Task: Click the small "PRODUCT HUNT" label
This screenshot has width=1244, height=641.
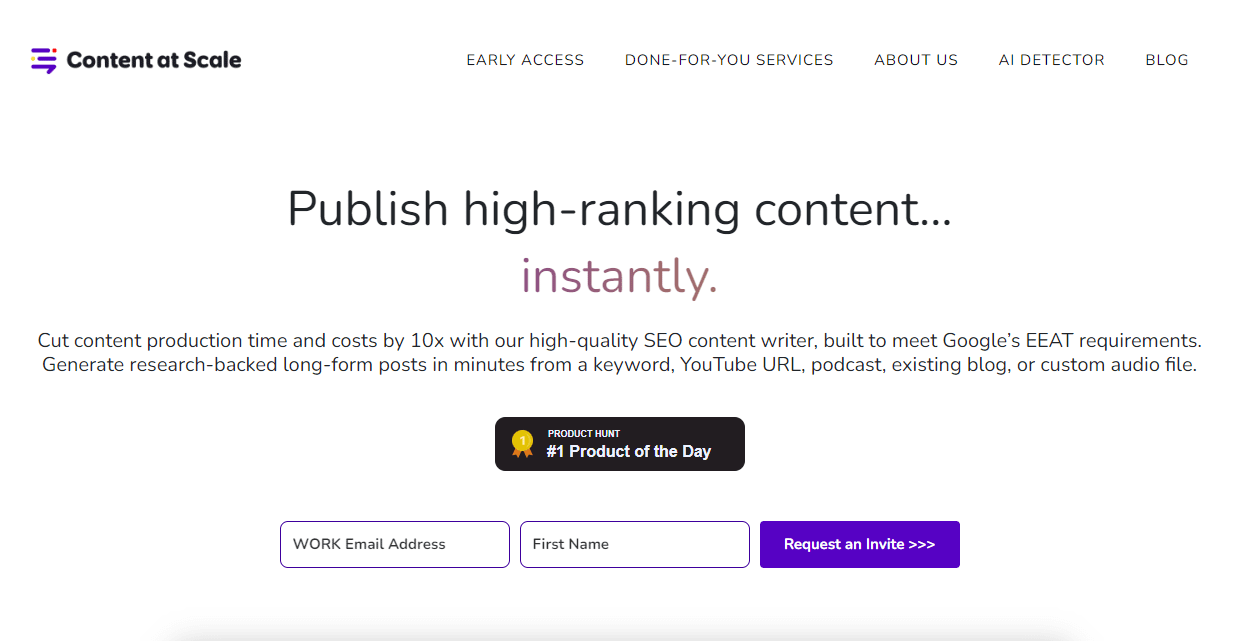Action: point(584,434)
